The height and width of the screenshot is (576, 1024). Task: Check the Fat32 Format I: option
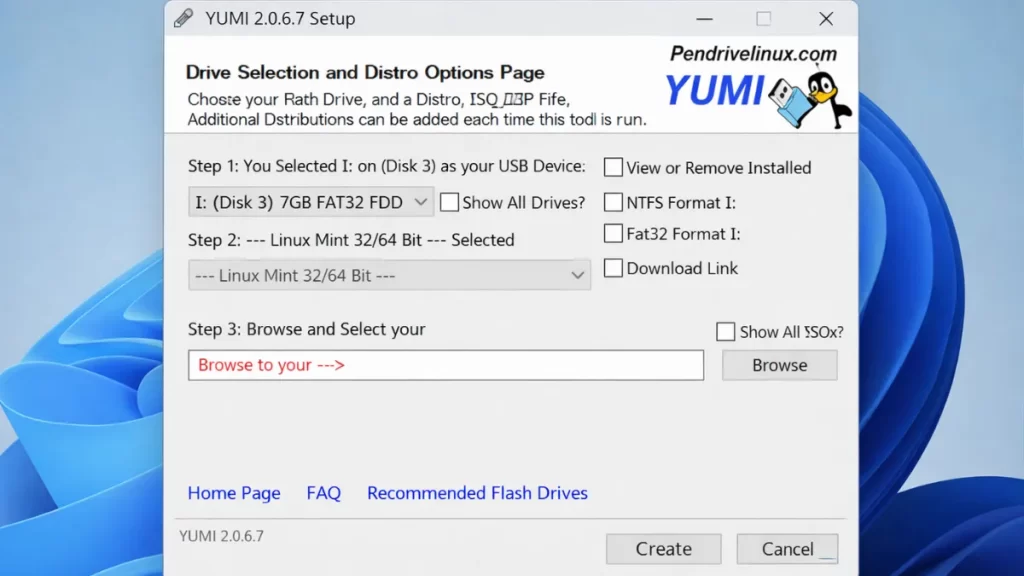613,234
